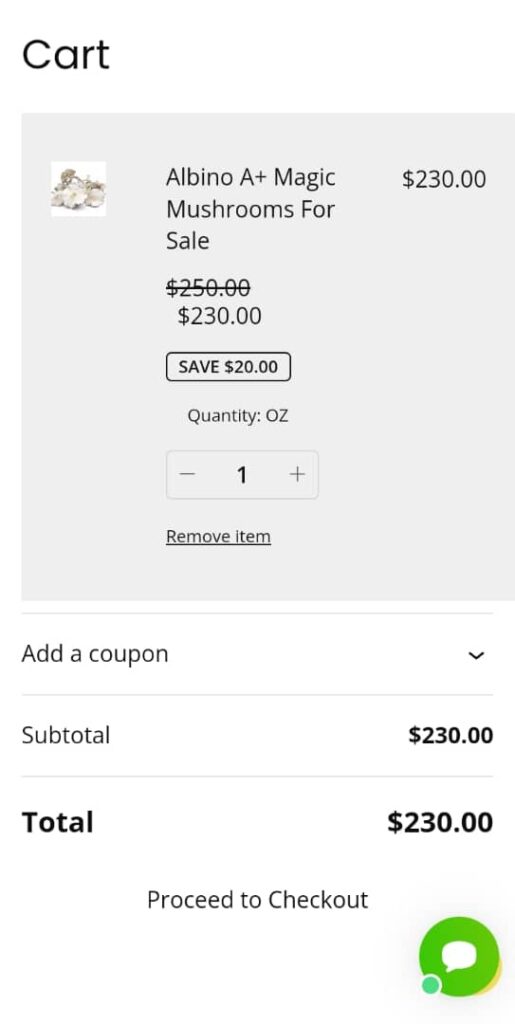
Task: Select the crossed-out $250.00 original price
Action: point(208,287)
